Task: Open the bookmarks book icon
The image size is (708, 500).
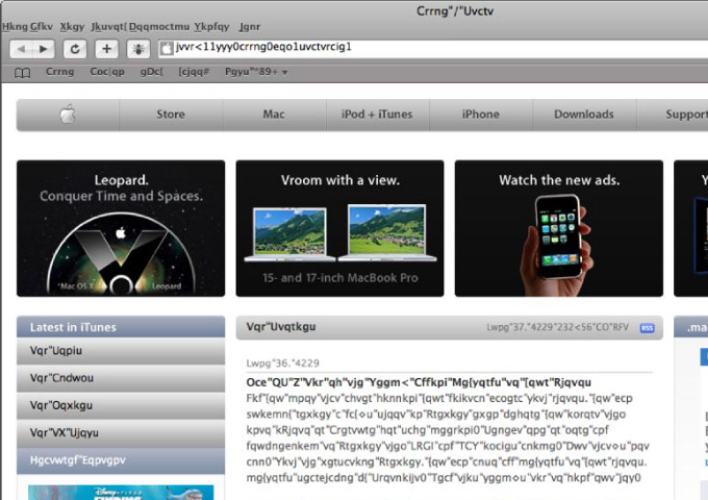Action: tap(23, 72)
